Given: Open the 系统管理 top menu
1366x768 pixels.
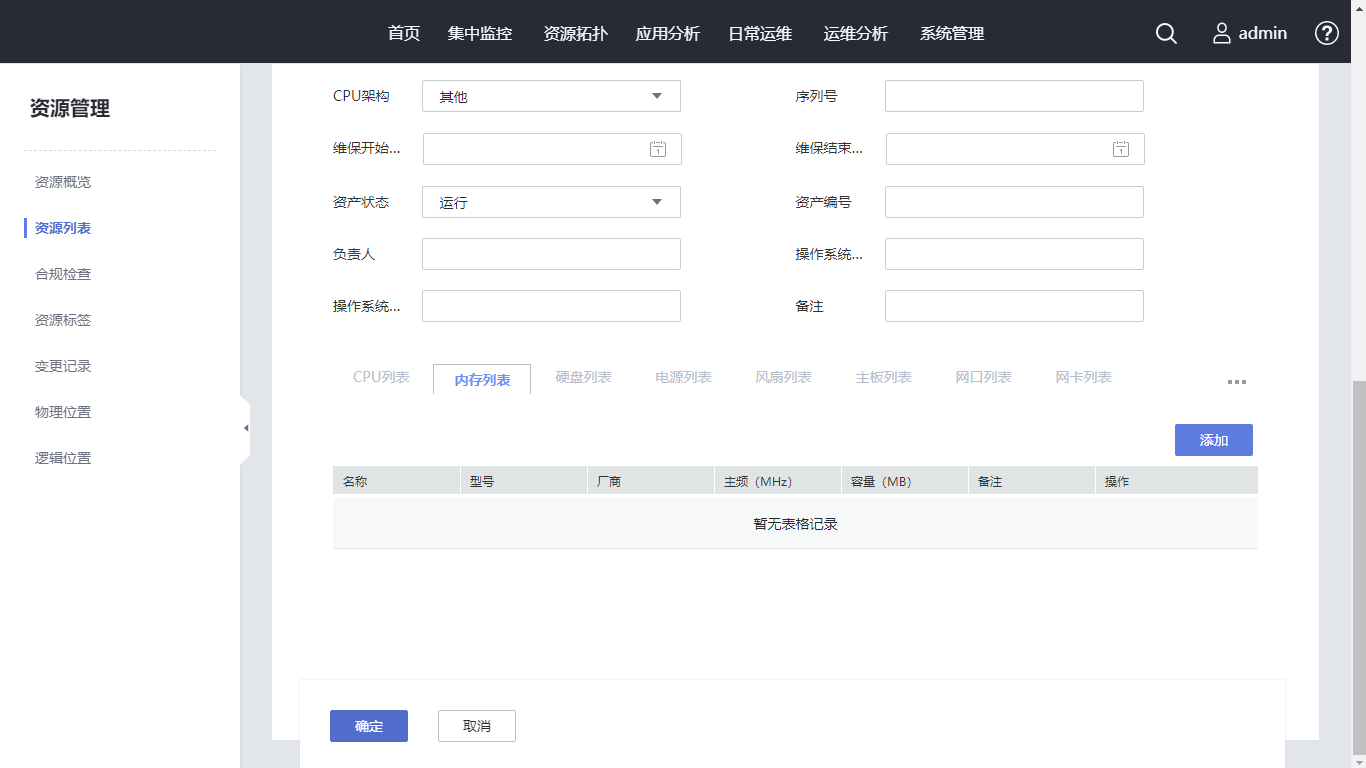Looking at the screenshot, I should pos(952,33).
